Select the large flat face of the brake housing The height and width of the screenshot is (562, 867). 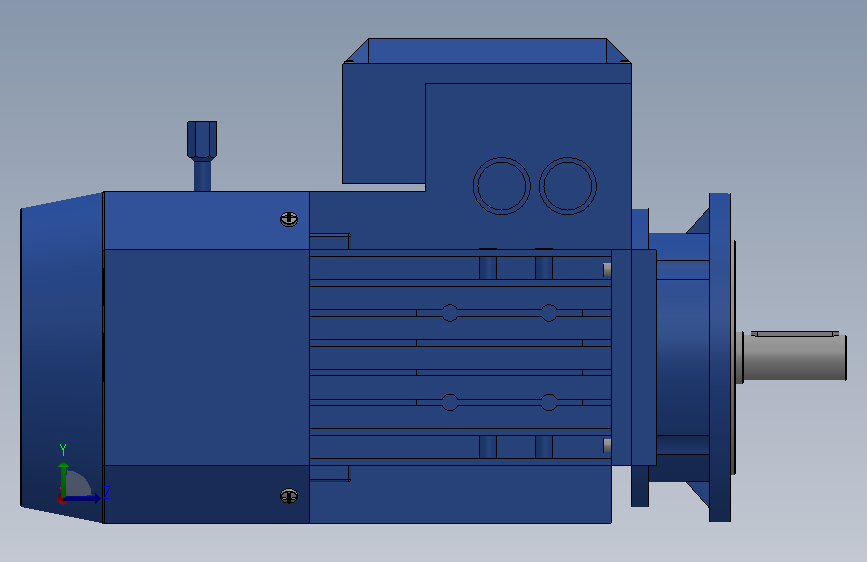tap(206, 357)
